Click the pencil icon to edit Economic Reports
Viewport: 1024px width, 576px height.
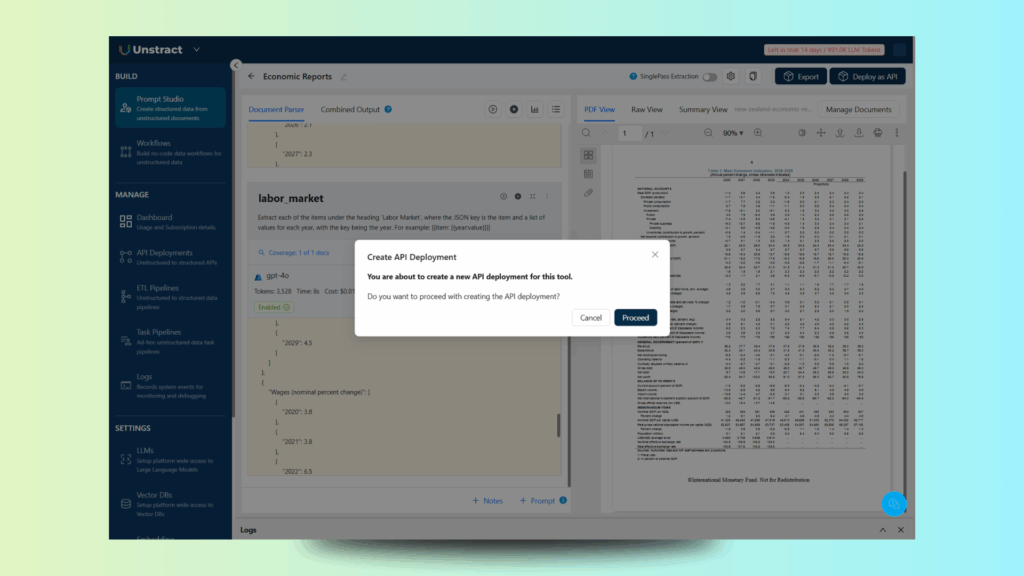[x=343, y=77]
